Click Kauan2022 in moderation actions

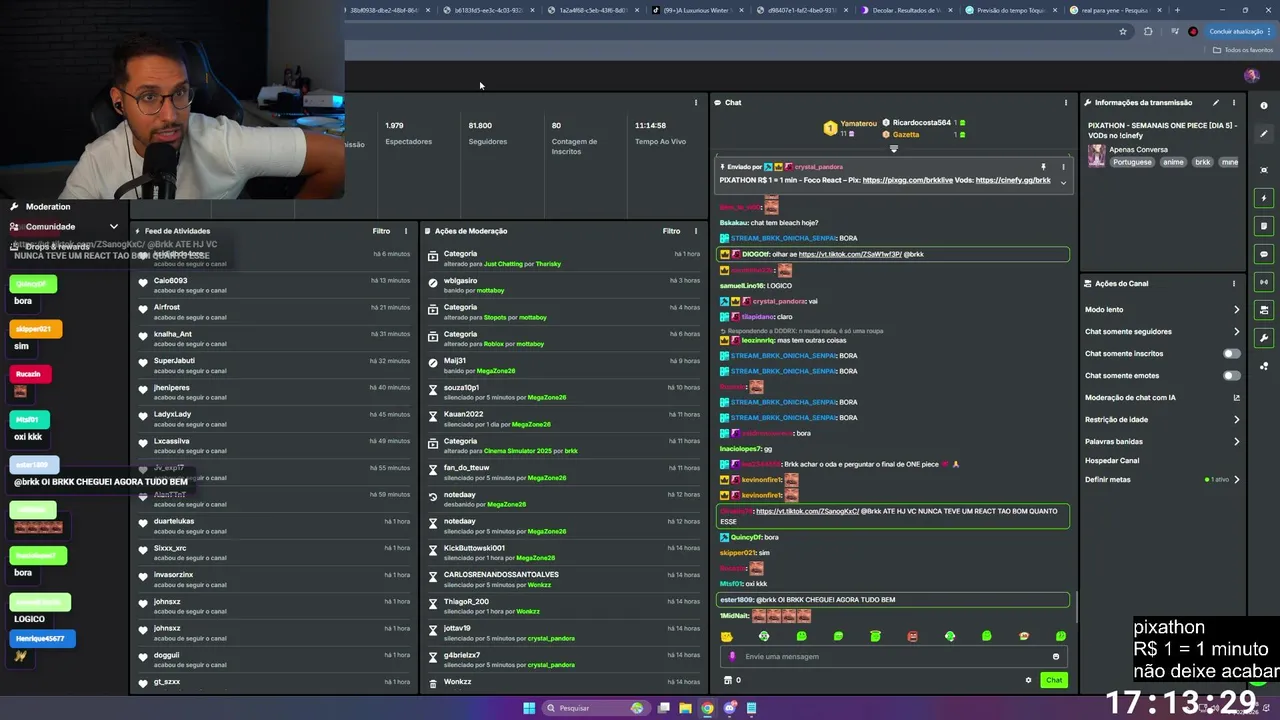463,414
